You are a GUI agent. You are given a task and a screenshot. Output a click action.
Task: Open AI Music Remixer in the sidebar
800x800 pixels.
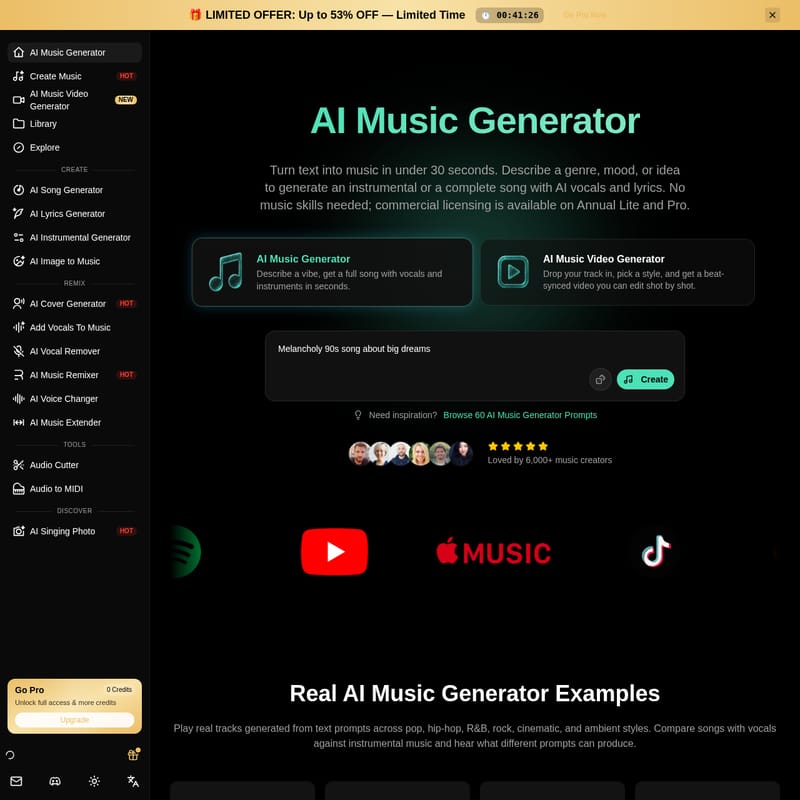74,375
